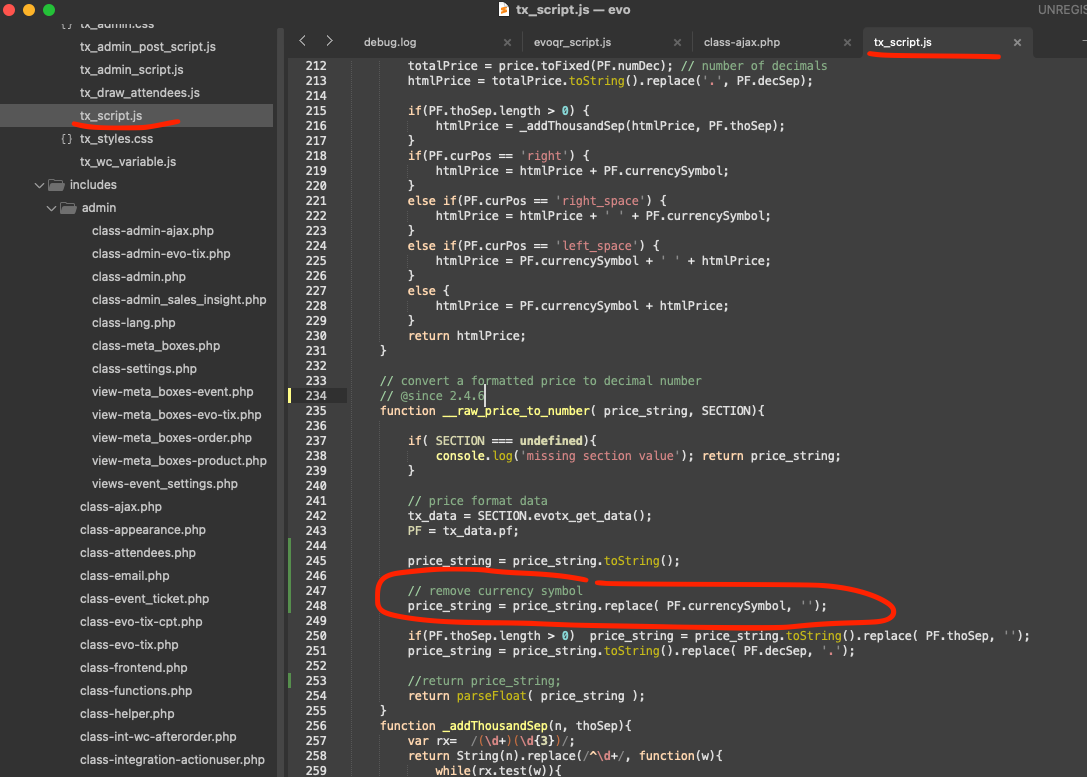Screen dimensions: 1087x777
Task: Switch to the class-ajax.php tab
Action: click(x=742, y=42)
